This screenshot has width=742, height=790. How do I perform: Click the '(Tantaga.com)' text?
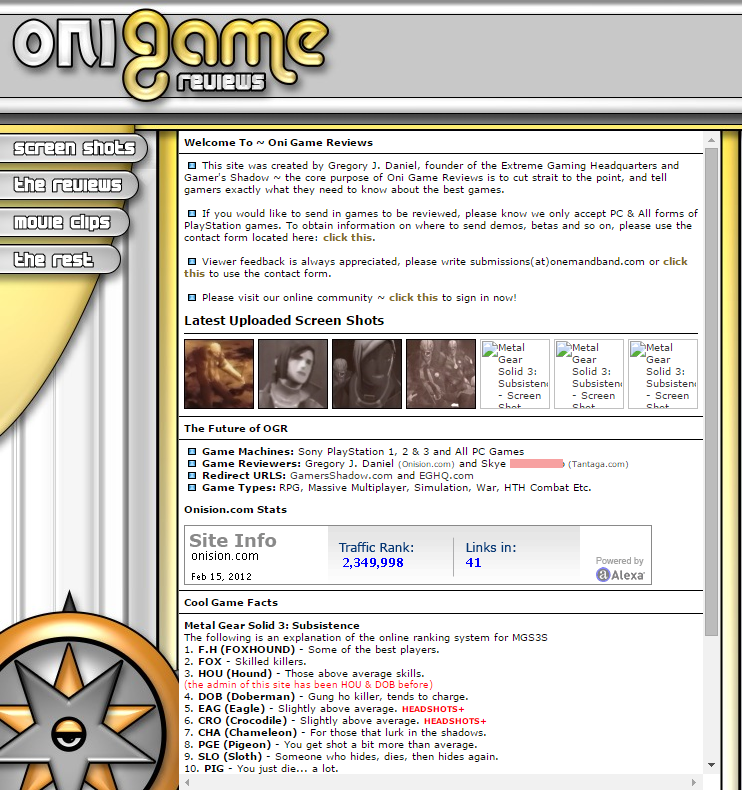tap(598, 465)
